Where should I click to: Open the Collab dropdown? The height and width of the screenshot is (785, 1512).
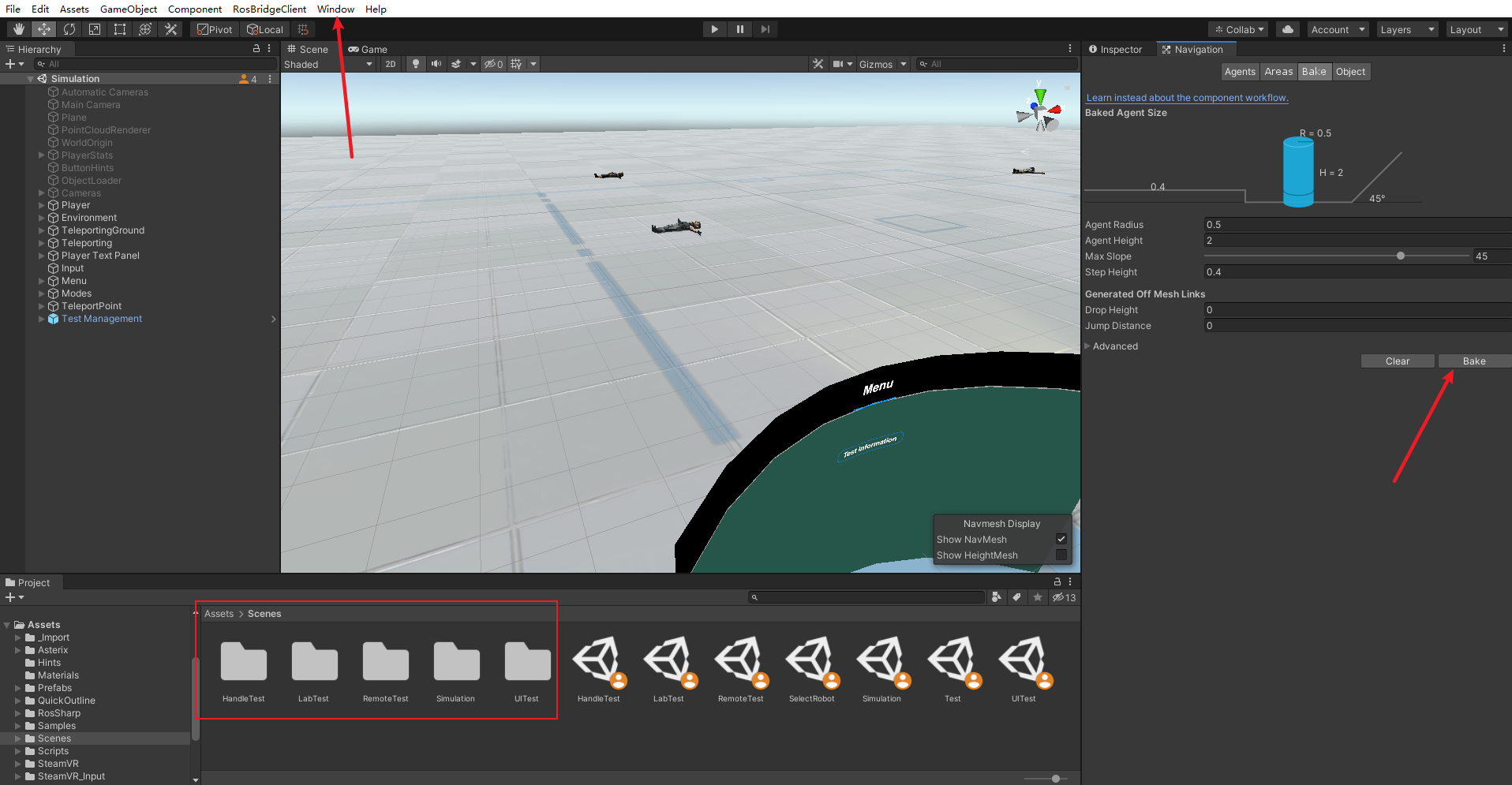1239,29
